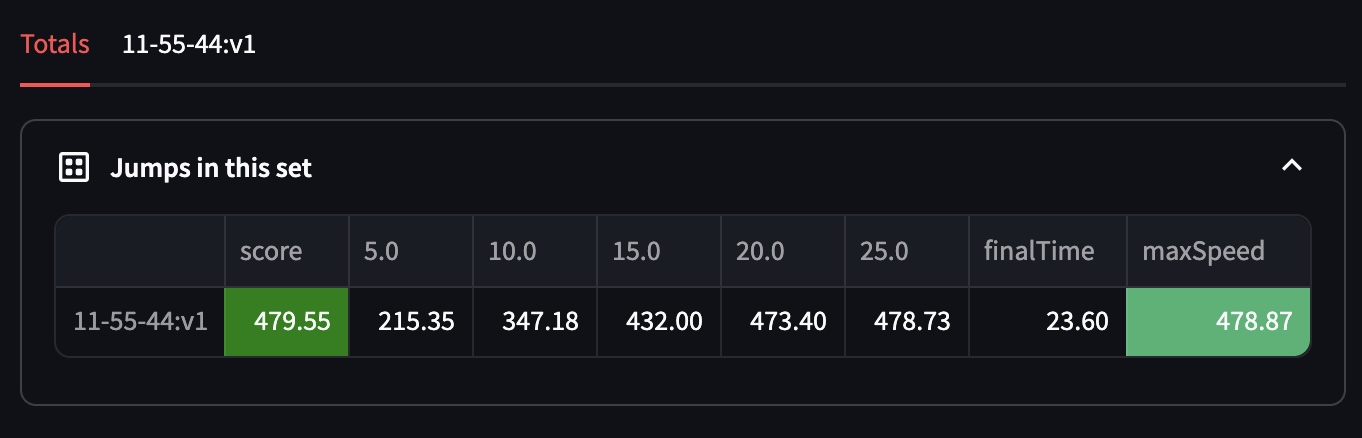The width and height of the screenshot is (1362, 438).
Task: Click the Jumps in this set heading
Action: (x=211, y=168)
